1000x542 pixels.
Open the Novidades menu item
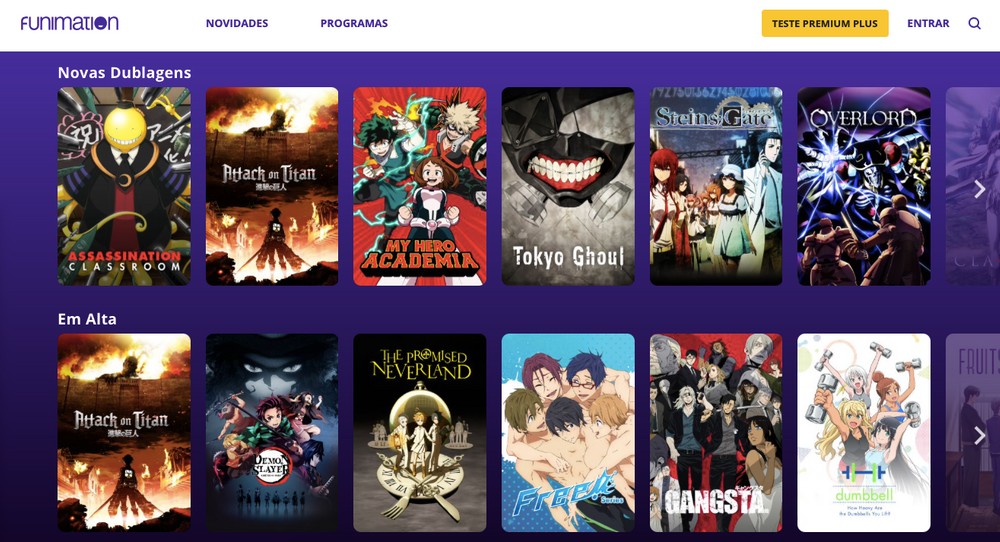coord(237,24)
